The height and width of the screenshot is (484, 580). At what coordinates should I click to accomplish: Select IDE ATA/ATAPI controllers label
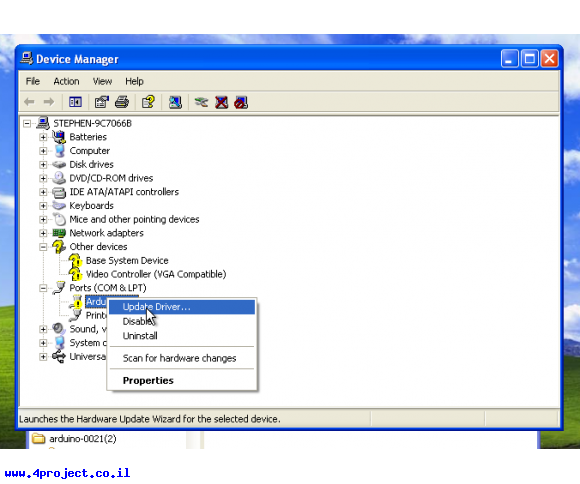point(124,192)
